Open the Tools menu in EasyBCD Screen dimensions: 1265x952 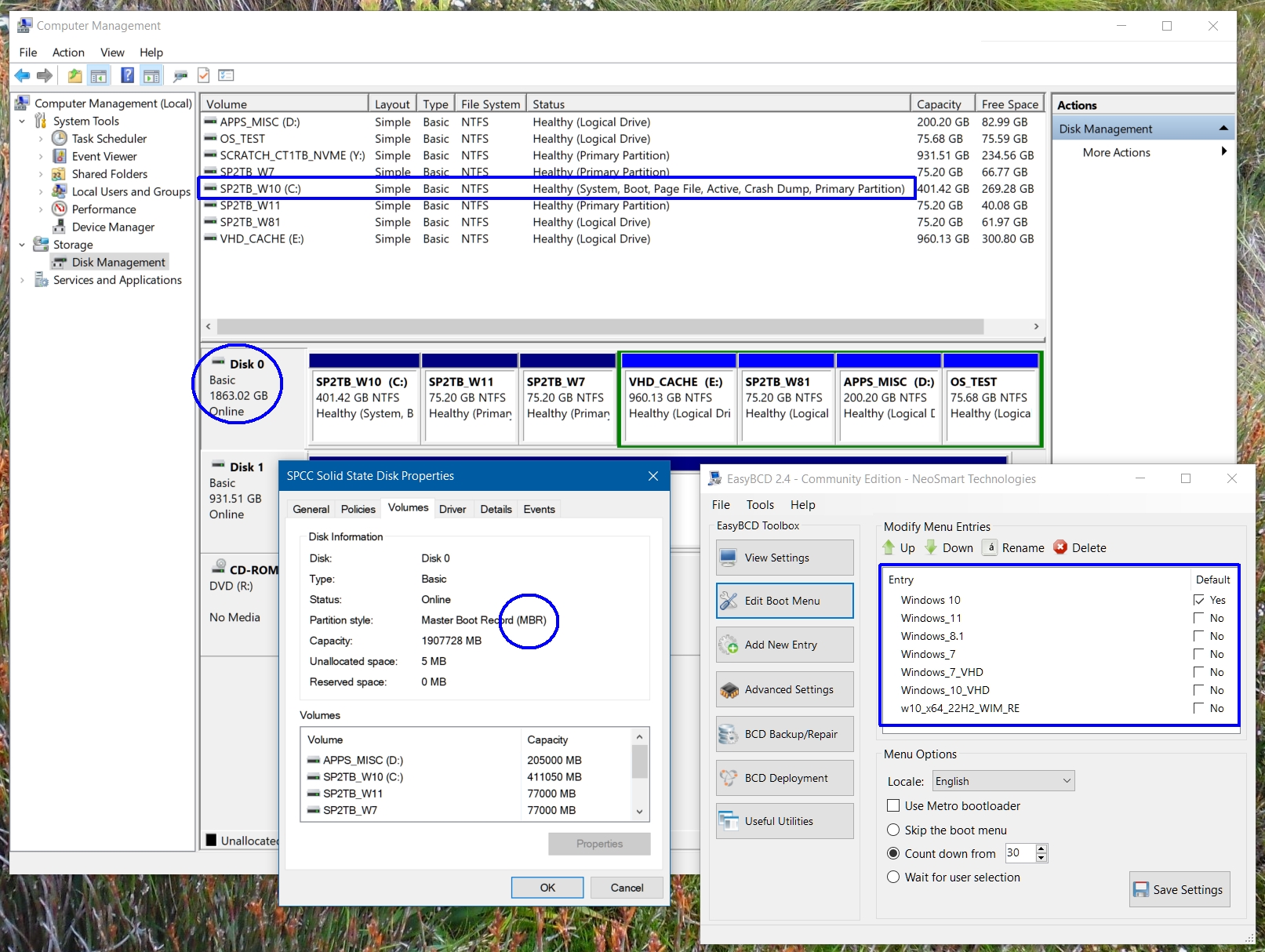759,505
